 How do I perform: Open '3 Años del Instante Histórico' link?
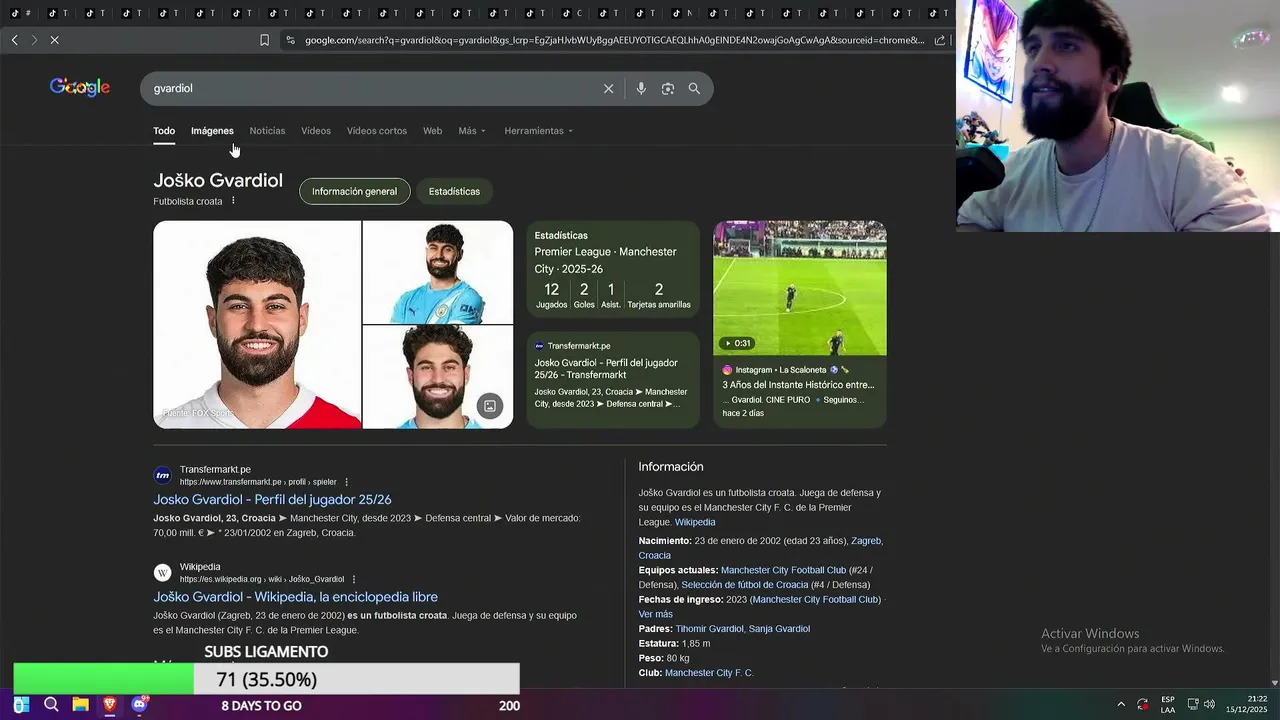pos(798,385)
